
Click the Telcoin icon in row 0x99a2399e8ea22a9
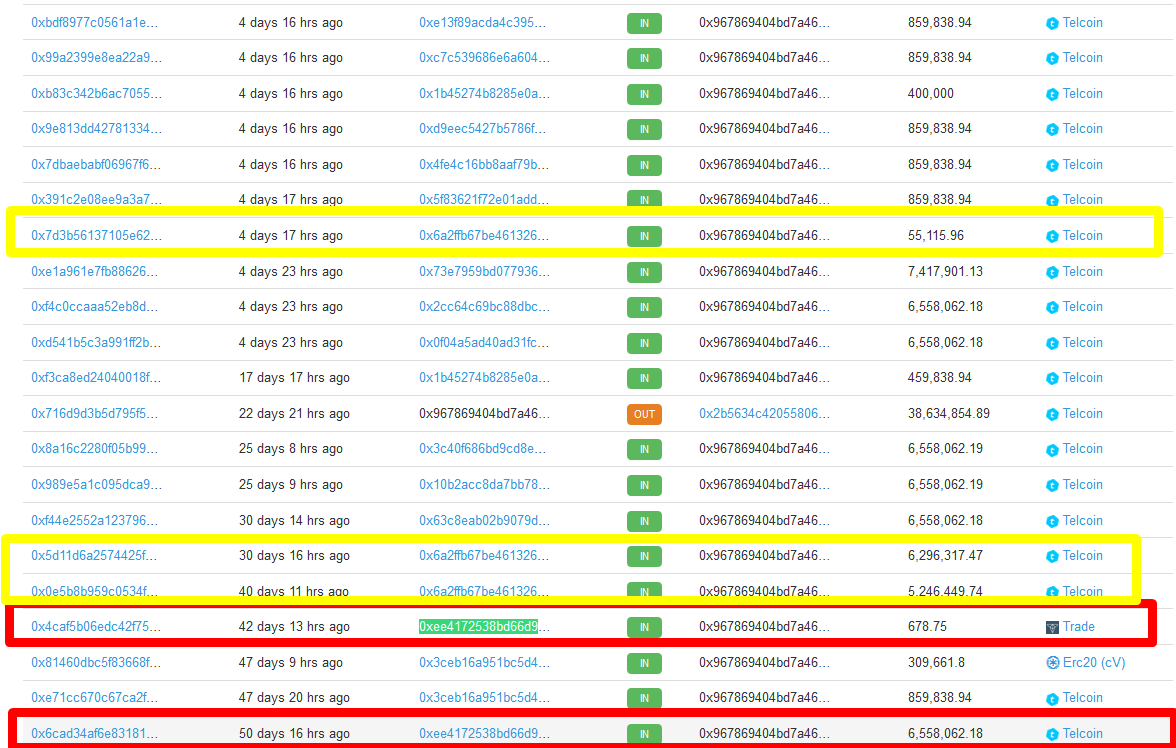[x=1052, y=59]
